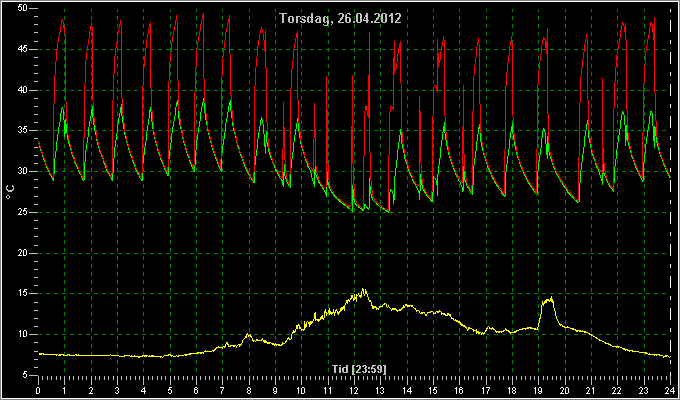
Task: Click the yellow curve peak near hour 12
Action: tap(364, 290)
